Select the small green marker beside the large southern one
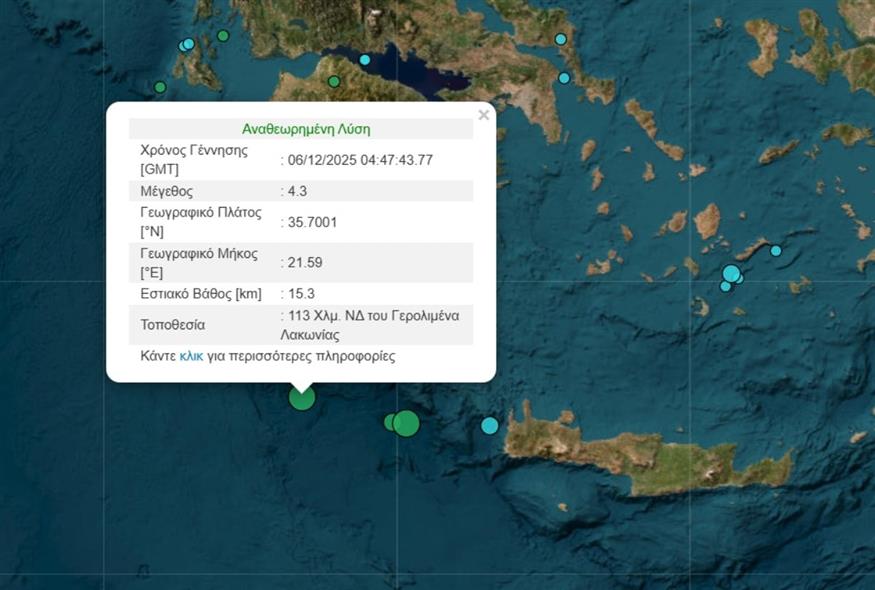Viewport: 875px width, 590px height. point(386,421)
